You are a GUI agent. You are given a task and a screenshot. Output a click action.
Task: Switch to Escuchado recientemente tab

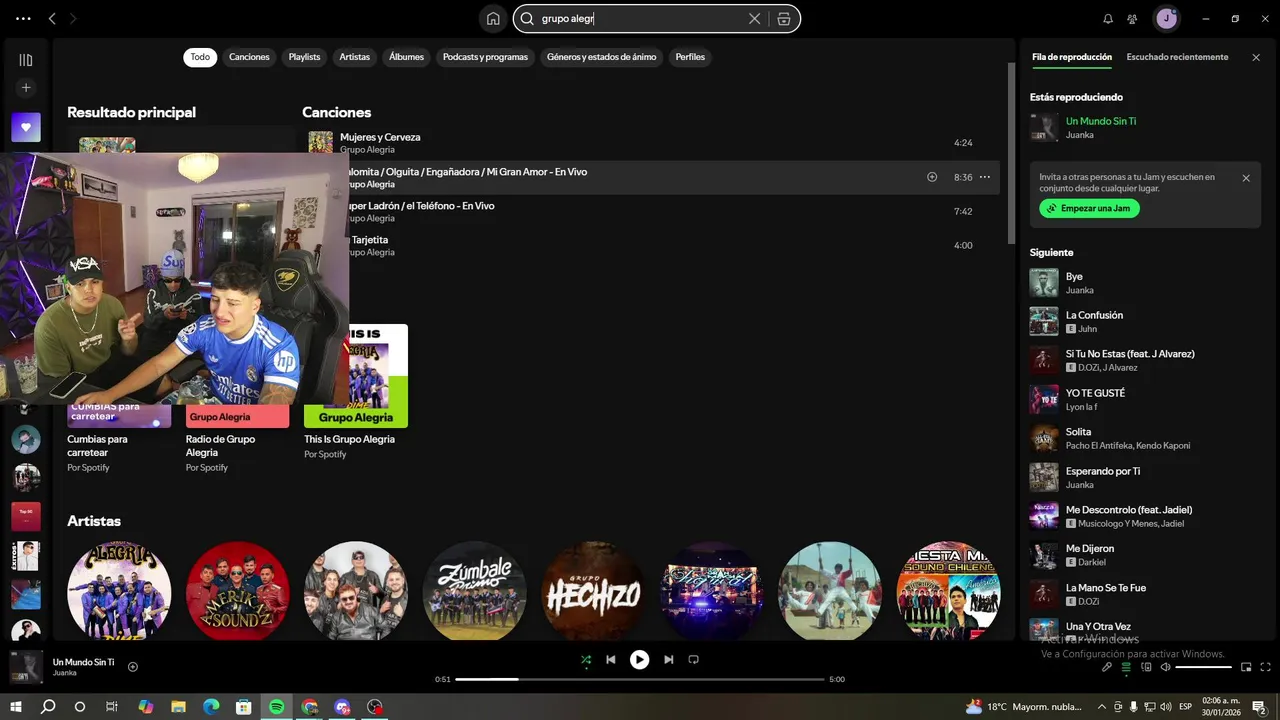point(1177,57)
